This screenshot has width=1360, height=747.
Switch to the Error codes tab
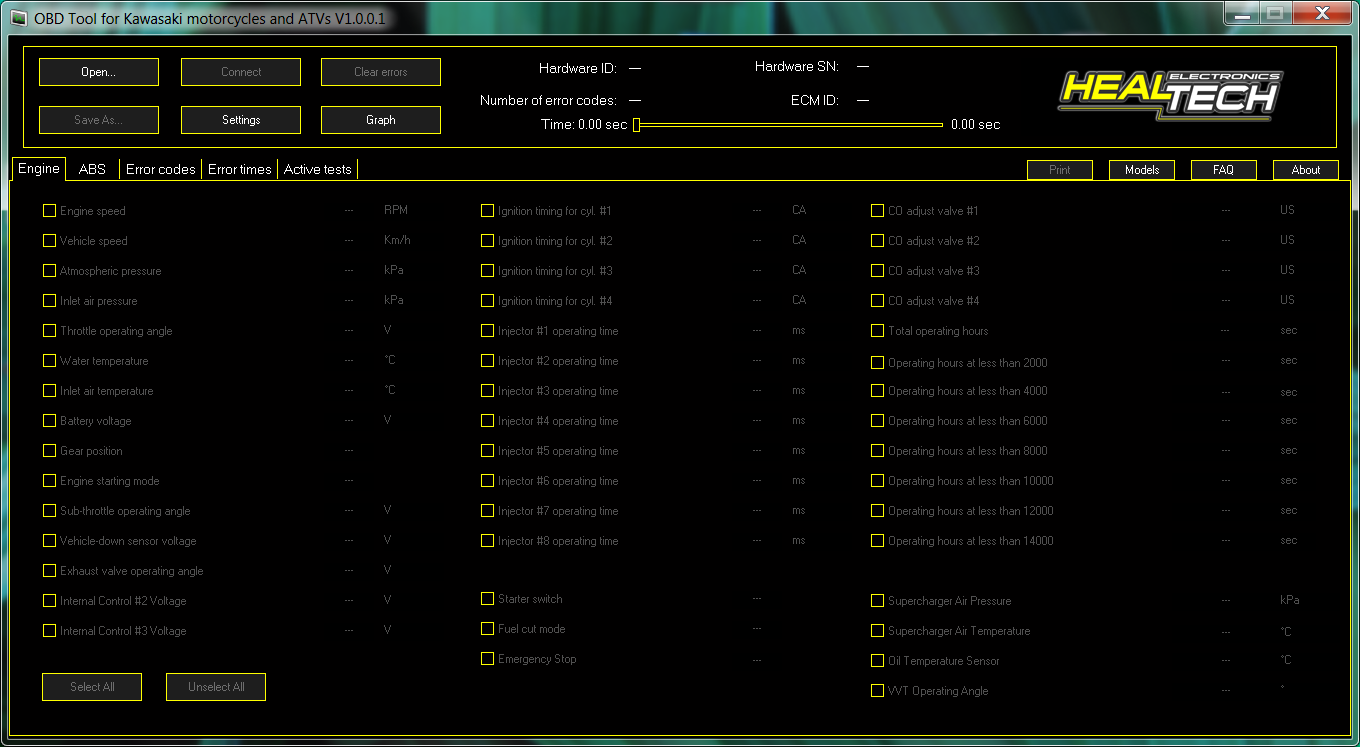pyautogui.click(x=161, y=169)
